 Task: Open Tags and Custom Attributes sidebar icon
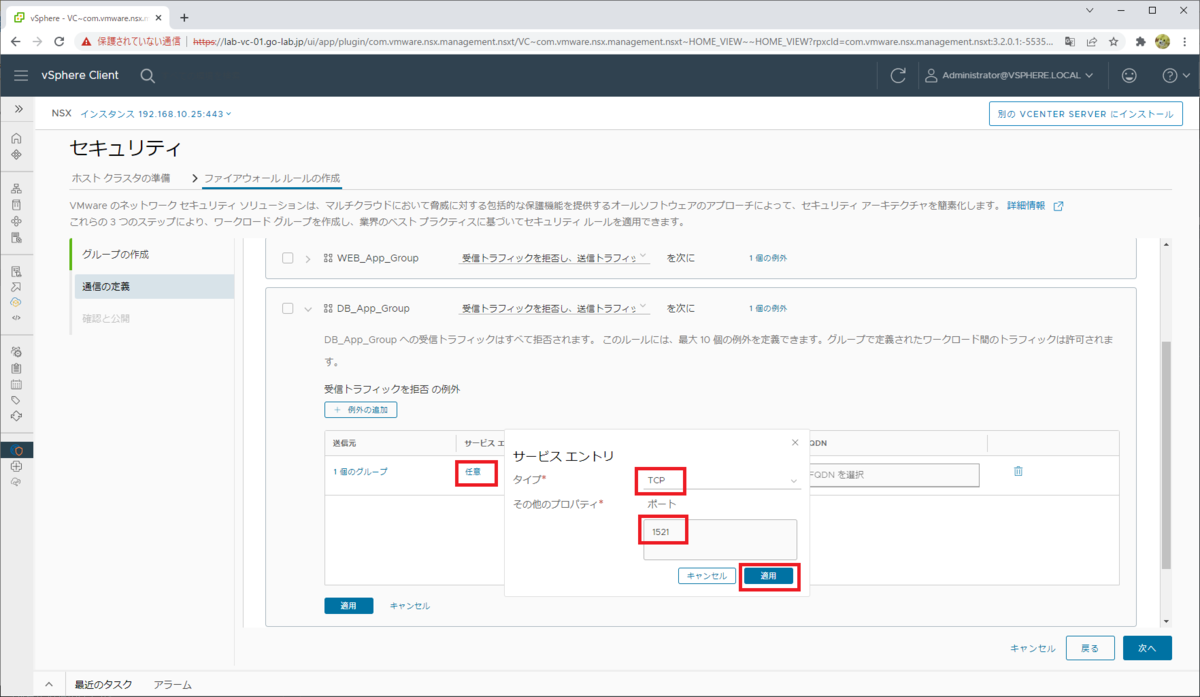[x=16, y=400]
